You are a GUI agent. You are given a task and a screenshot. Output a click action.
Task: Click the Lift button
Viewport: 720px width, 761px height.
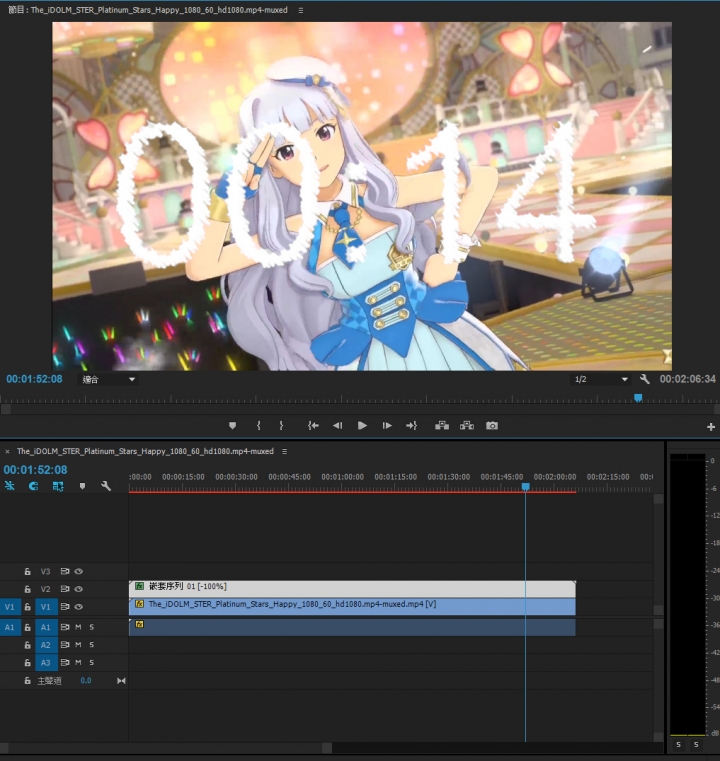click(x=442, y=426)
